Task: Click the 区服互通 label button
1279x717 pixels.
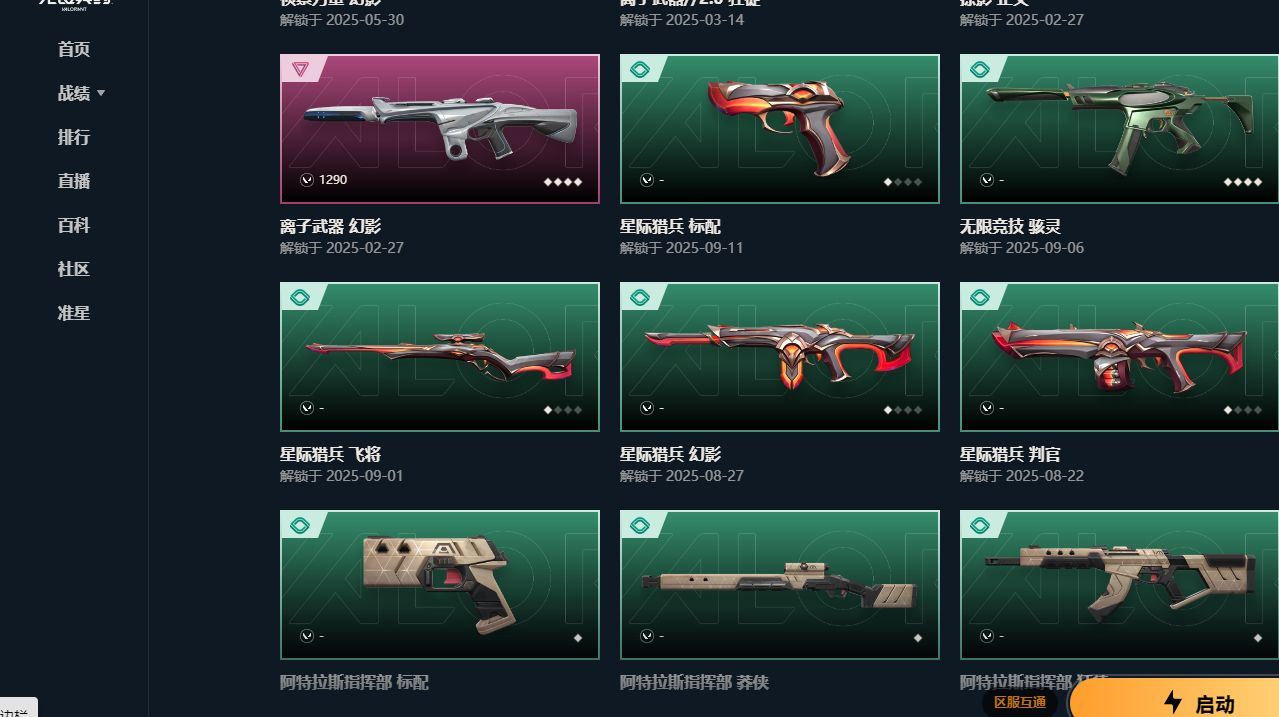Action: click(x=1020, y=702)
